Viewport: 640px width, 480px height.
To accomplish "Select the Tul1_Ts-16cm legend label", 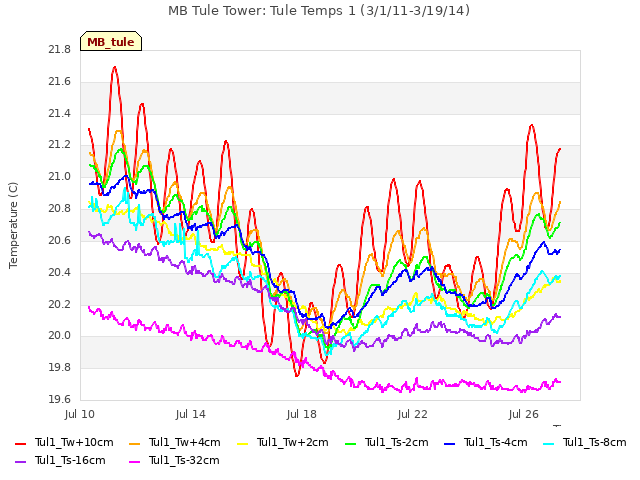I will (x=70, y=460).
